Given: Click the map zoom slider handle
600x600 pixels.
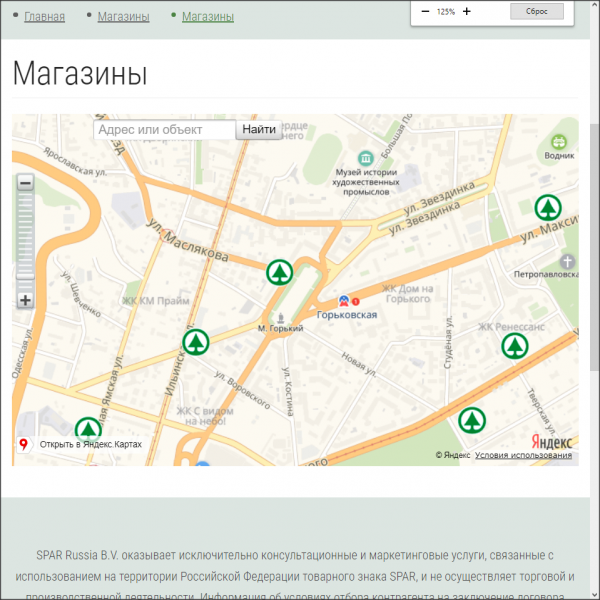Looking at the screenshot, I should (x=25, y=276).
